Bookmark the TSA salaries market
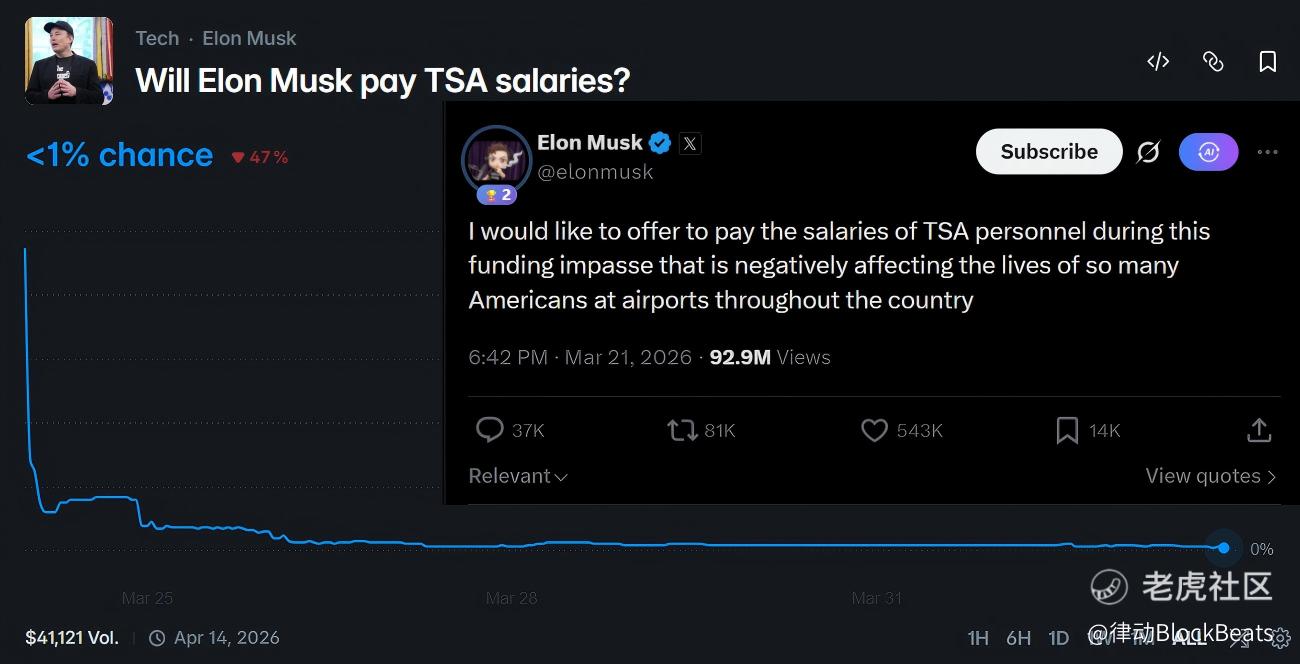This screenshot has width=1300, height=664. coord(1267,62)
